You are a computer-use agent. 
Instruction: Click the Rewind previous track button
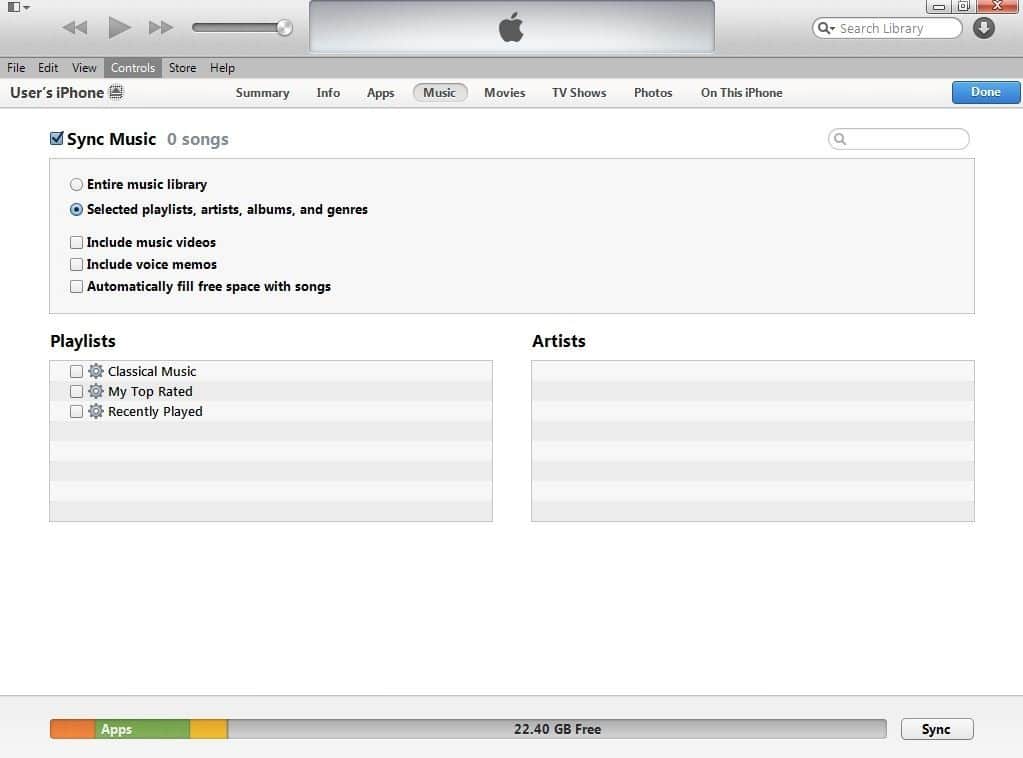pos(74,28)
